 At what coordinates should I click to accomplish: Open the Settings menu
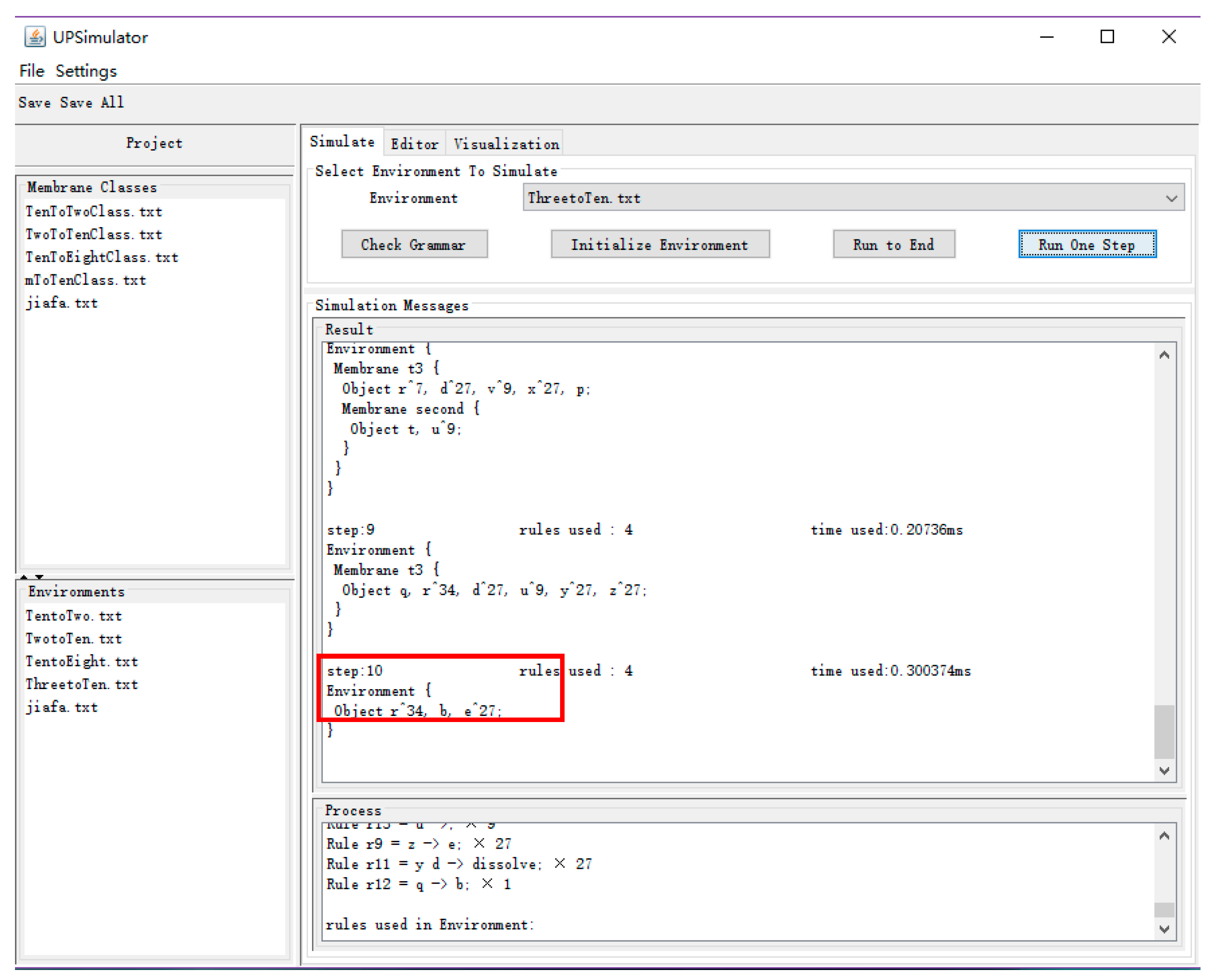tap(86, 71)
